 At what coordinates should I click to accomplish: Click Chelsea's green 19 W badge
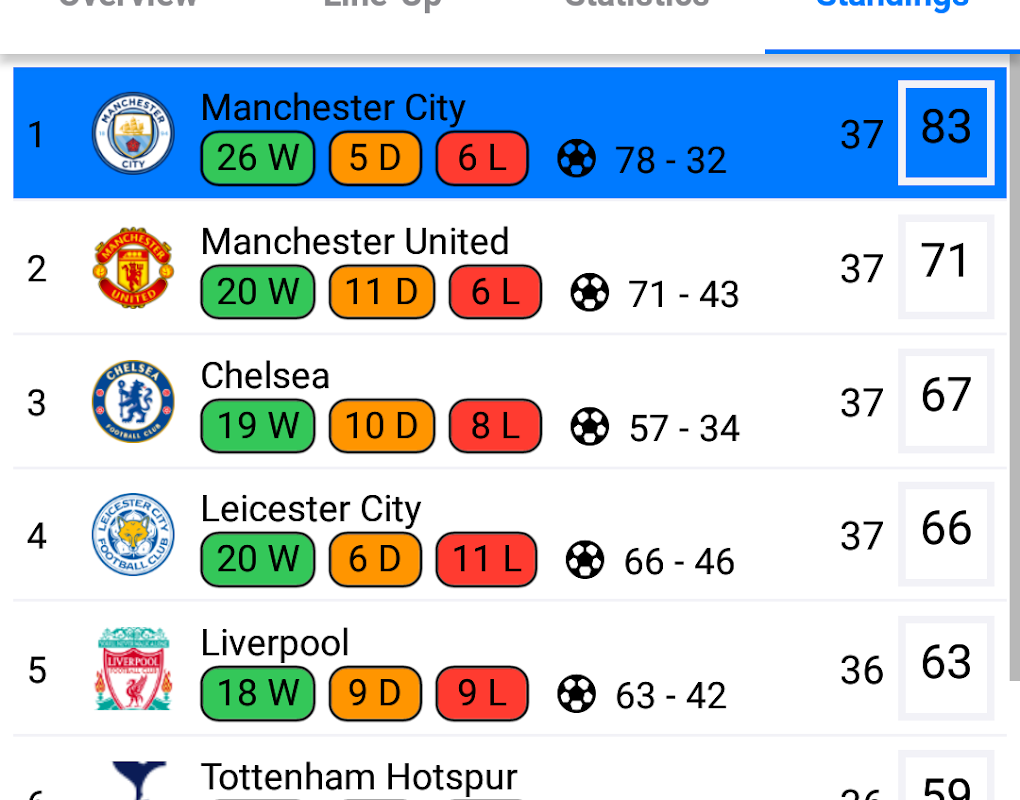click(258, 426)
